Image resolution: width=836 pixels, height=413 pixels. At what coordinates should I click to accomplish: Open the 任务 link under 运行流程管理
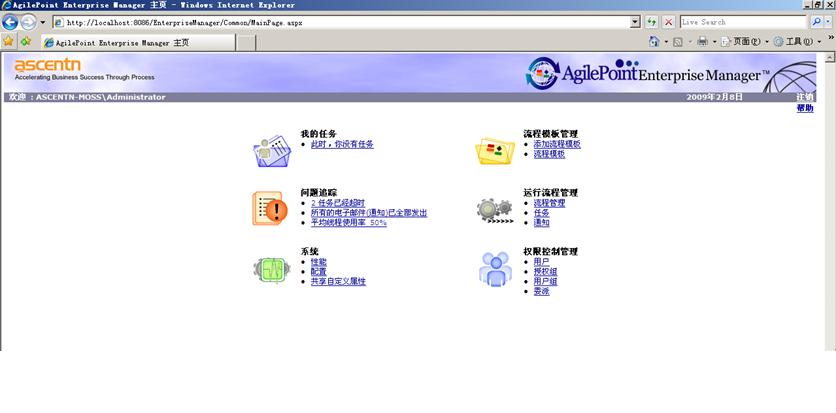(x=541, y=213)
